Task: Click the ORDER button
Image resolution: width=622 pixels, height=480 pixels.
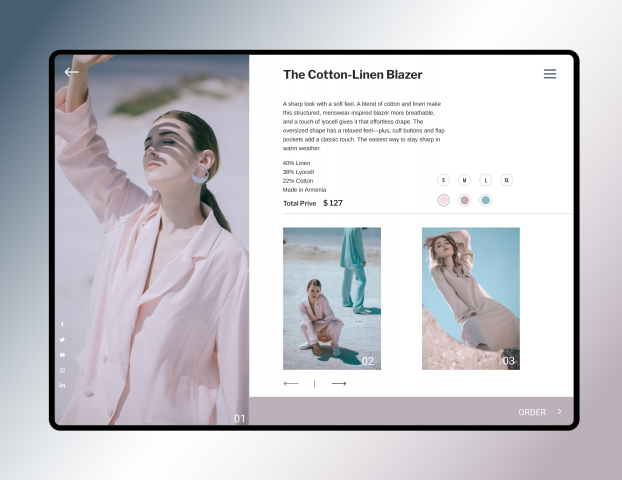Action: coord(532,413)
